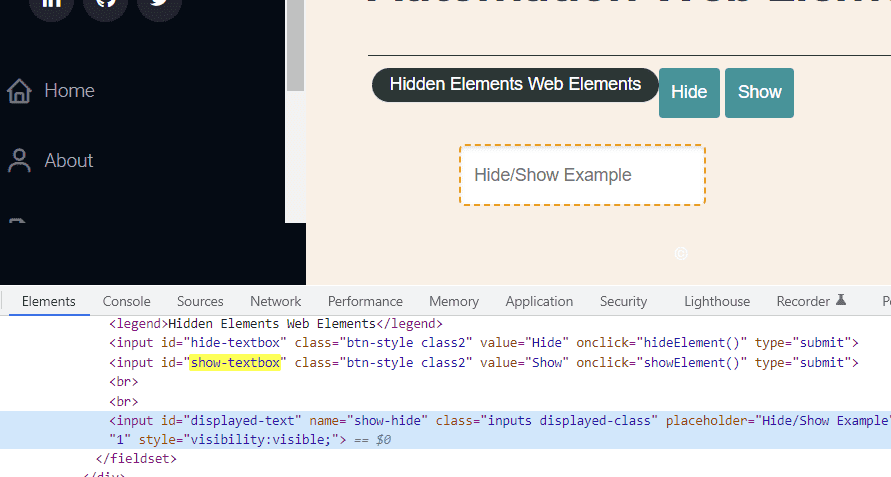This screenshot has height=477, width=891.
Task: Open the GitHub social icon
Action: point(105,6)
